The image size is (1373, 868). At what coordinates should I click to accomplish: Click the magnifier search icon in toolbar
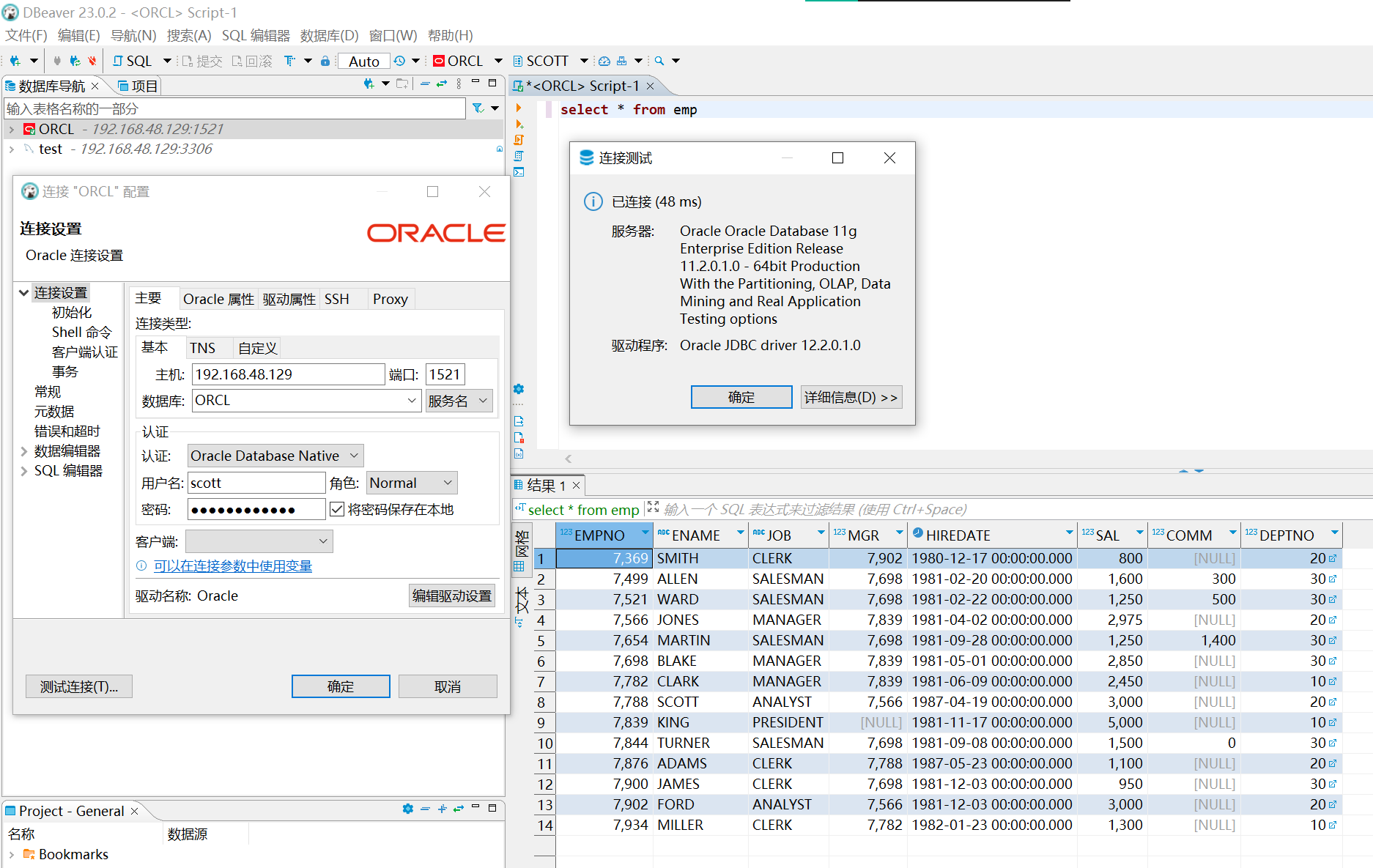[x=659, y=61]
